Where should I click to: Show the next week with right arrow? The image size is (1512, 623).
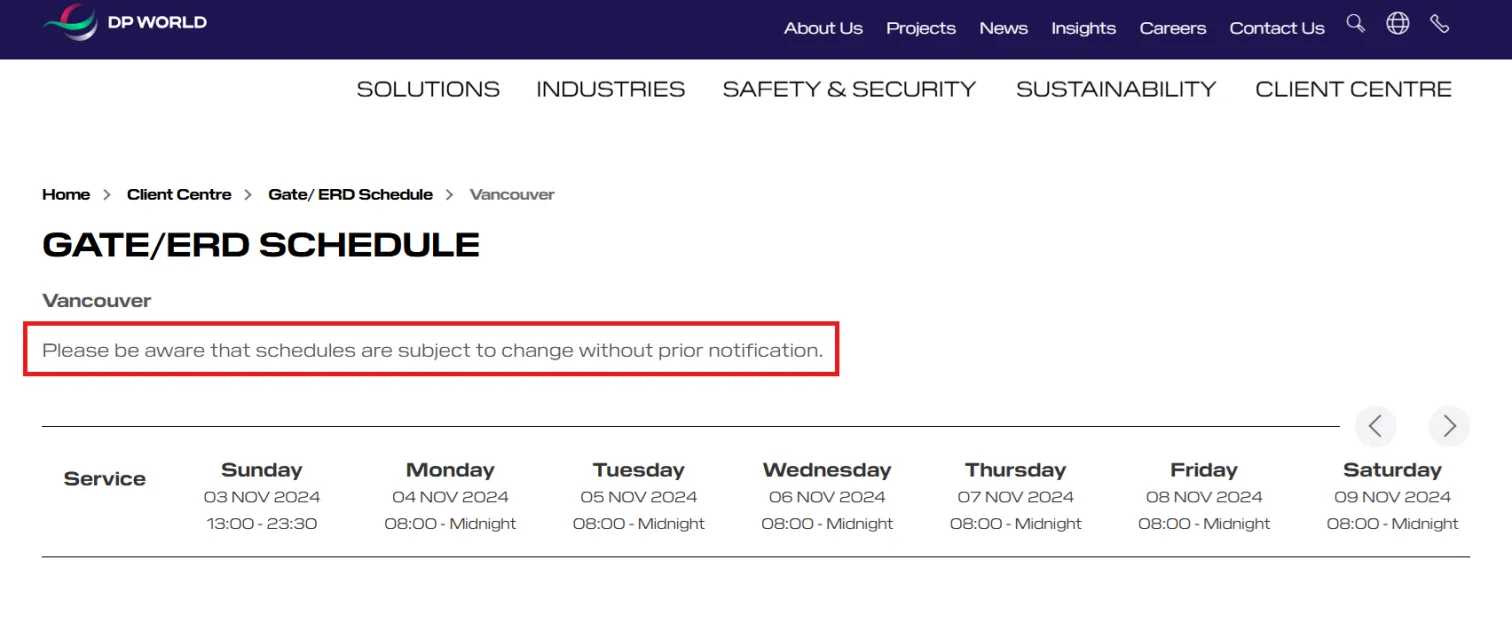[x=1449, y=426]
